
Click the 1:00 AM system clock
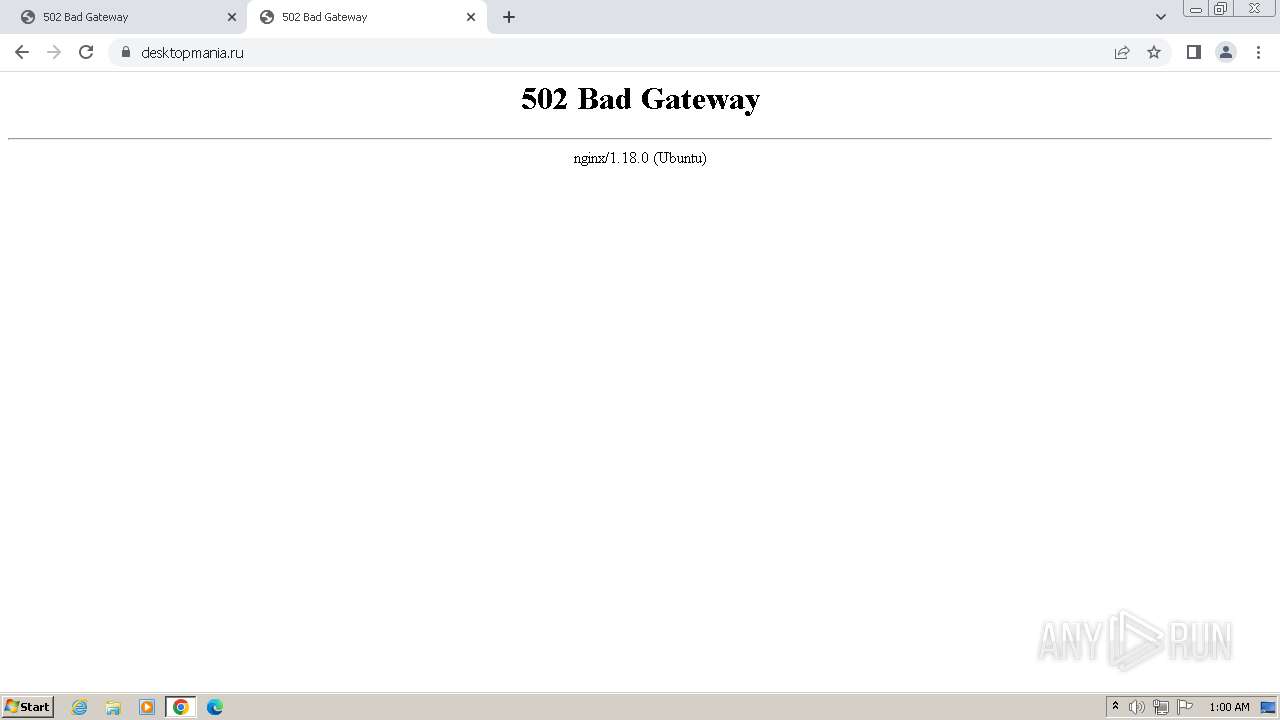[x=1229, y=707]
